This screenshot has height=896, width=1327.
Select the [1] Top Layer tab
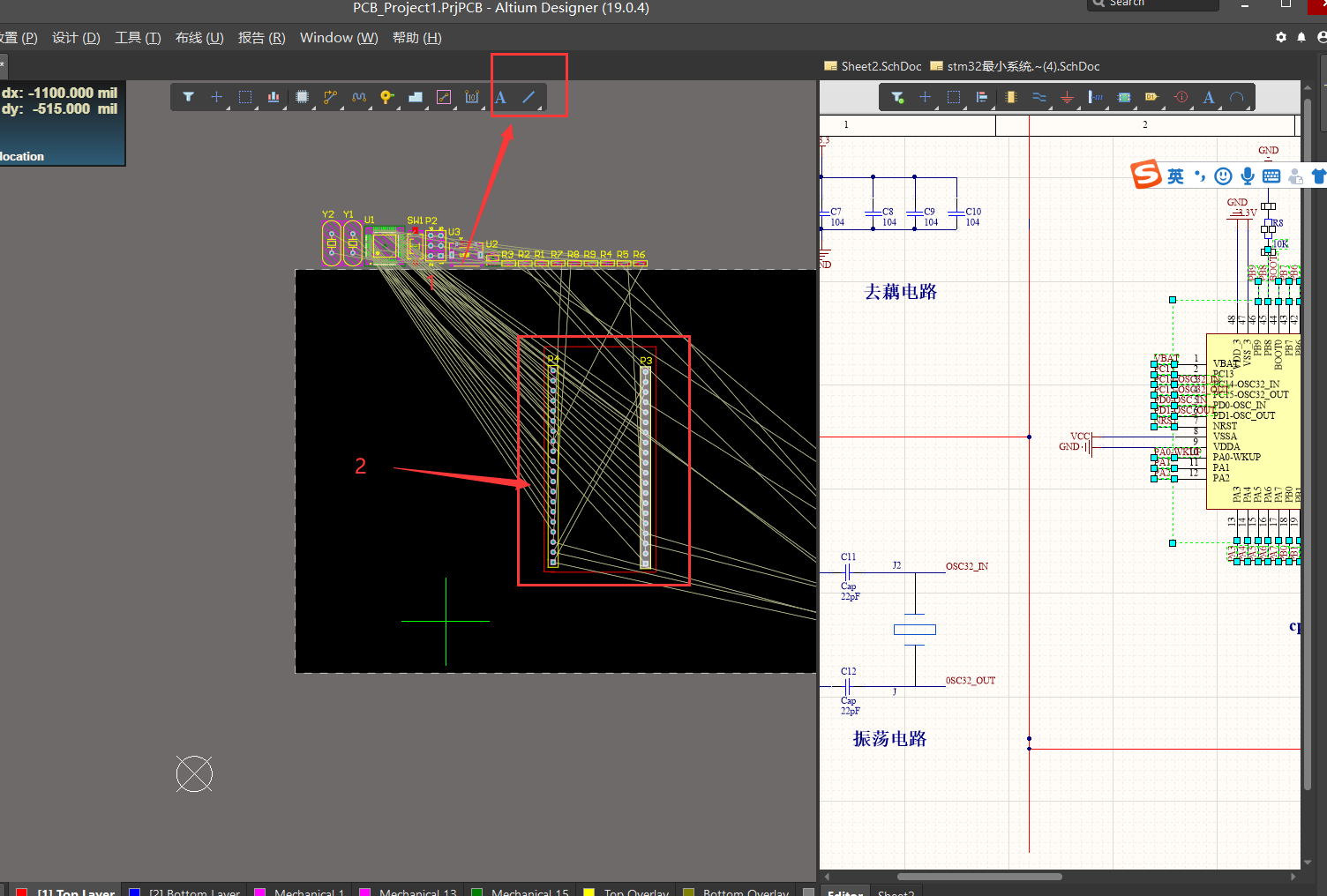click(66, 891)
